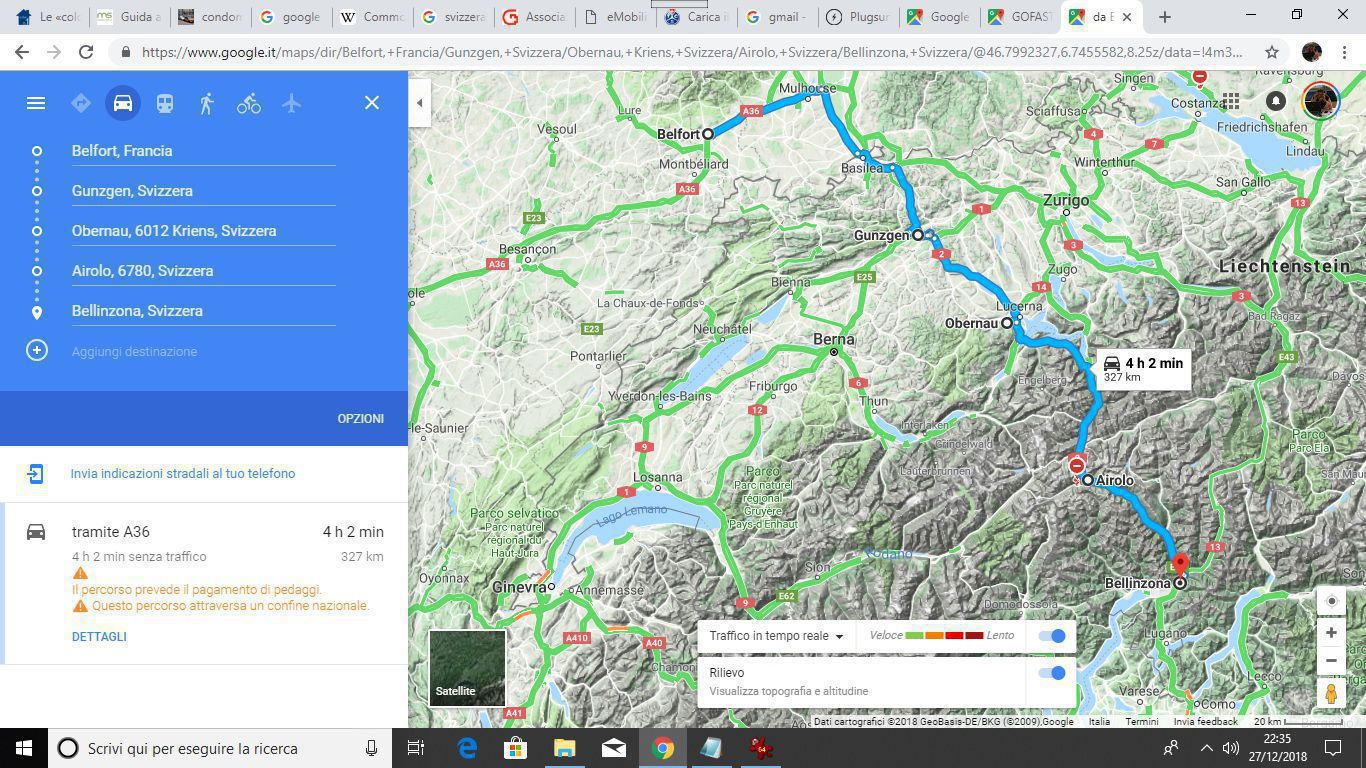1366x768 pixels.
Task: Switch to the GOFAST browser tab
Action: (x=1022, y=17)
